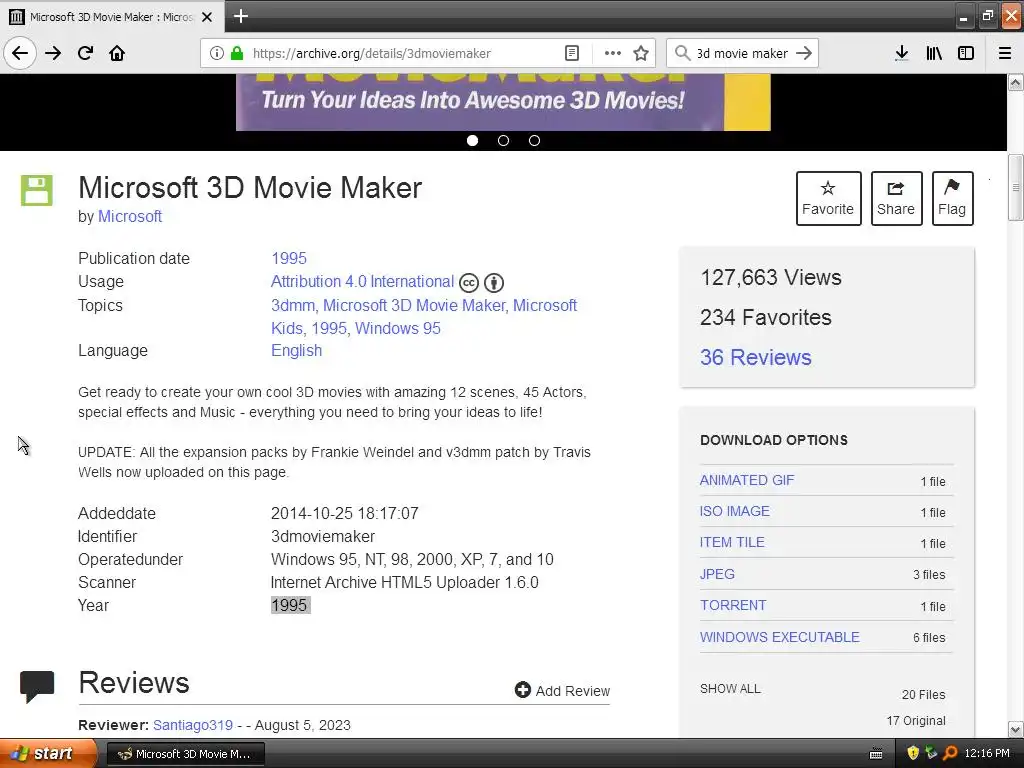The height and width of the screenshot is (768, 1024).
Task: Toggle reader view icon in address bar
Action: tap(571, 53)
